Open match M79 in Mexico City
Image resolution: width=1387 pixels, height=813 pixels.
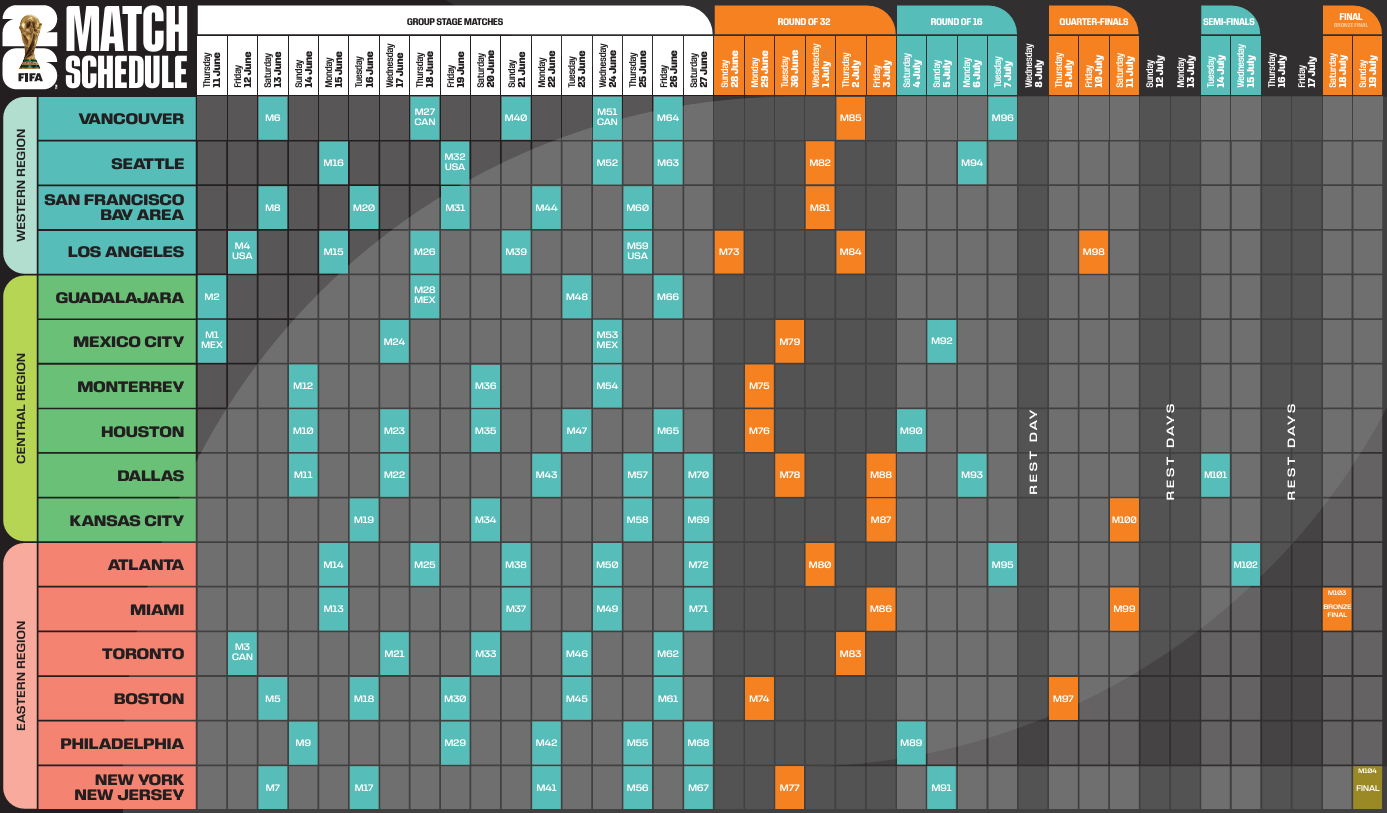pyautogui.click(x=790, y=341)
